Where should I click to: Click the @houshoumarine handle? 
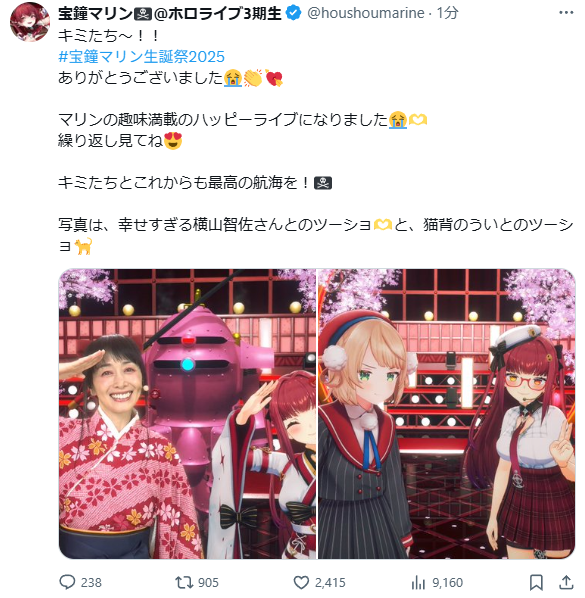[x=366, y=13]
